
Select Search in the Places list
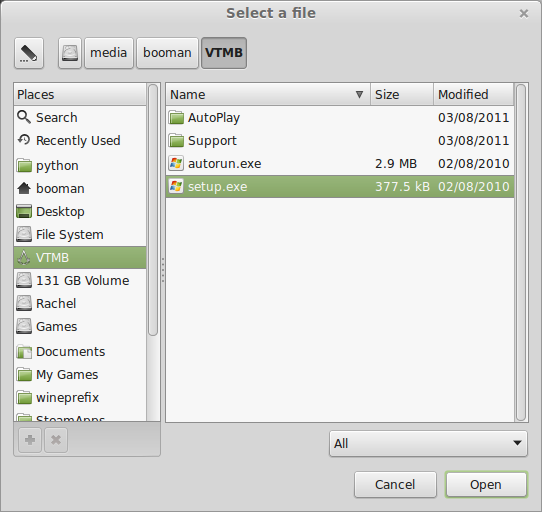[80, 118]
